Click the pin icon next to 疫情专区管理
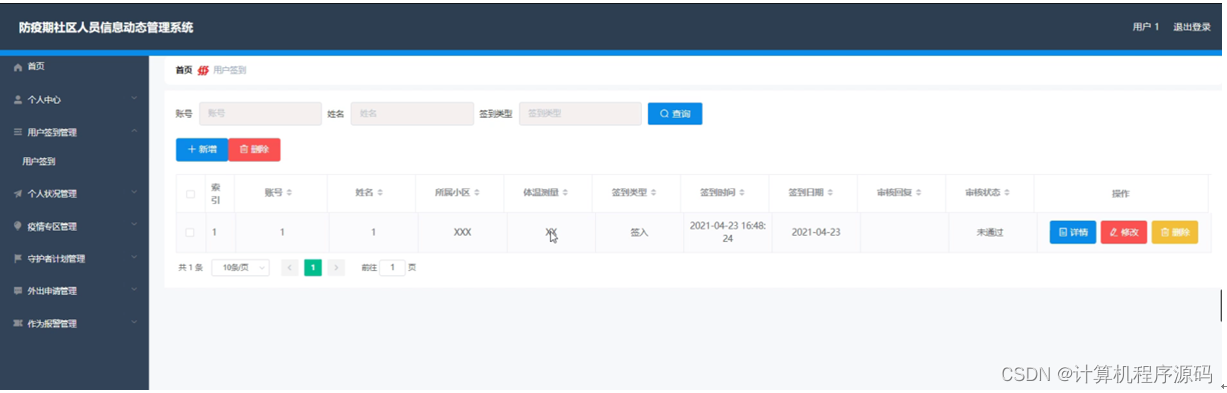The width and height of the screenshot is (1227, 393). pyautogui.click(x=18, y=226)
